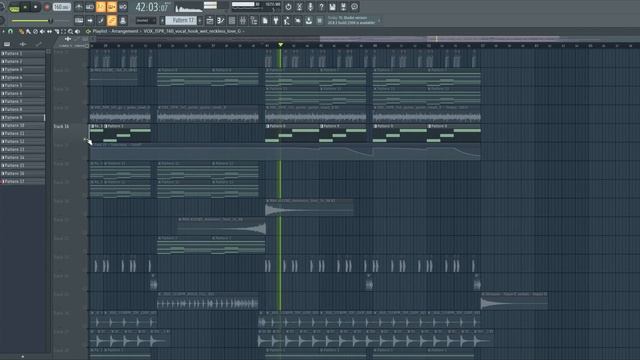Viewport: 640px width, 360px height.
Task: Click the playhead marker on the timeline
Action: click(x=280, y=44)
